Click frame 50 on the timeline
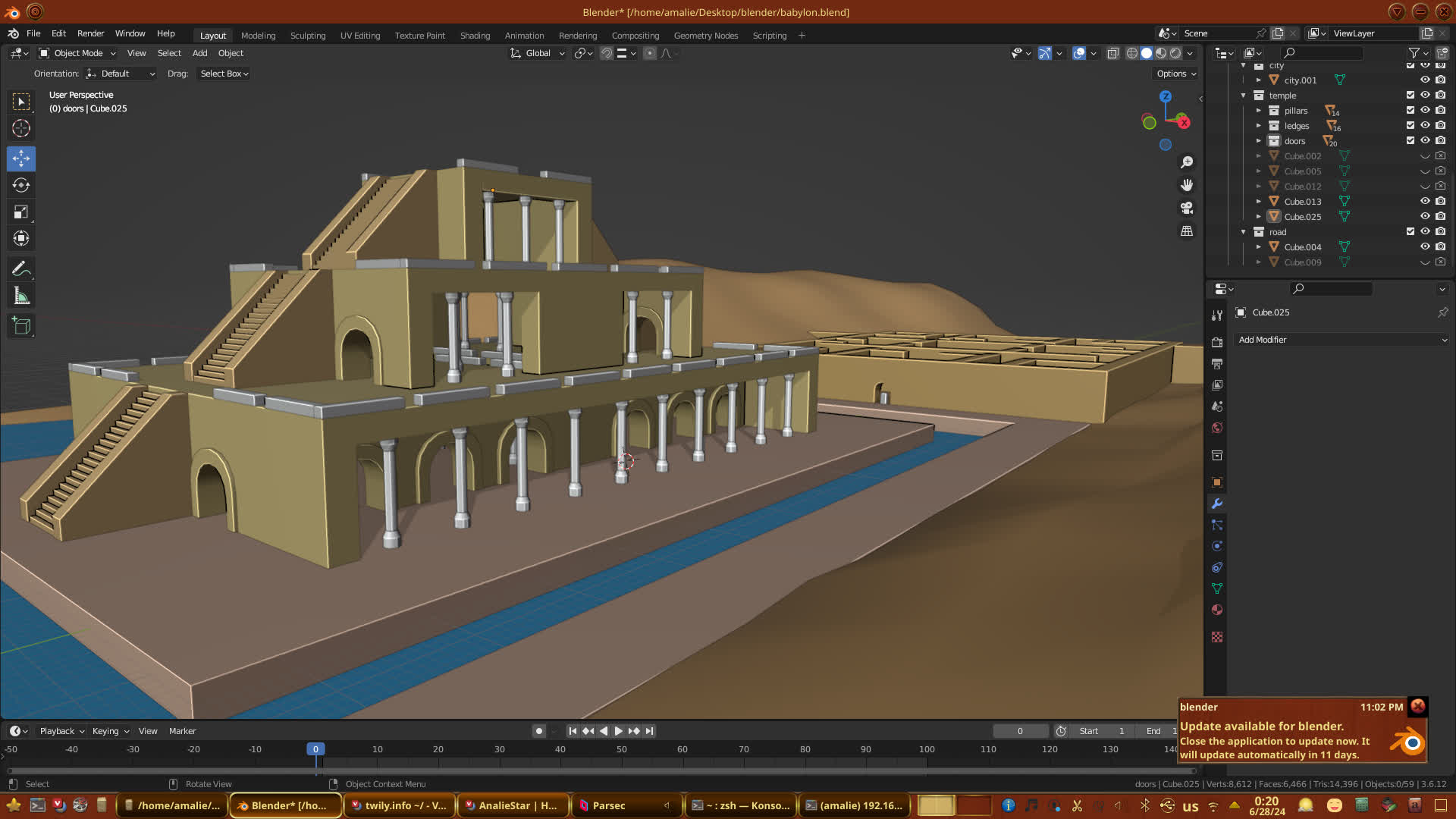The width and height of the screenshot is (1456, 819). (x=621, y=749)
